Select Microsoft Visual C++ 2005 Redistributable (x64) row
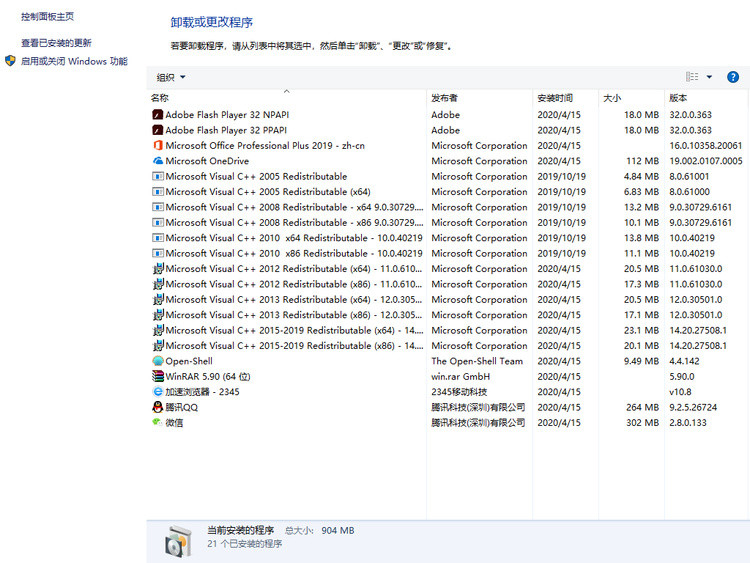Image resolution: width=750 pixels, height=563 pixels. tap(268, 192)
